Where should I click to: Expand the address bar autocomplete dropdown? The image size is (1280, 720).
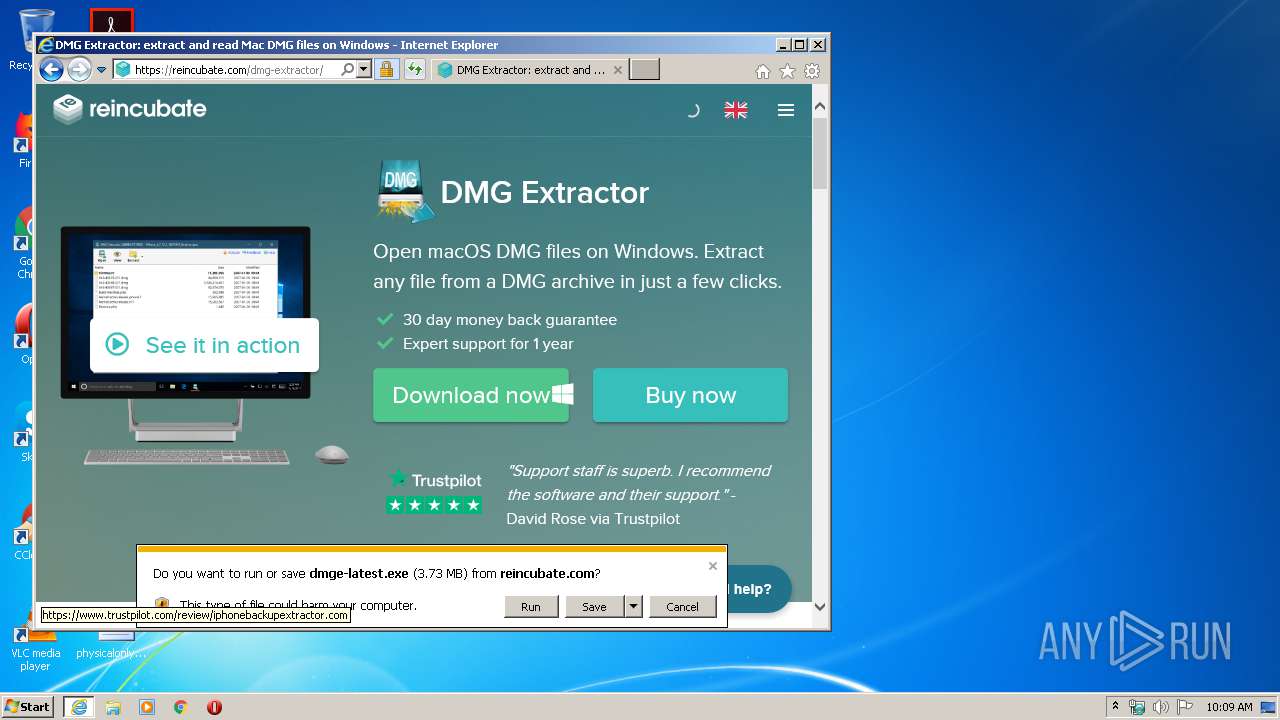[364, 70]
